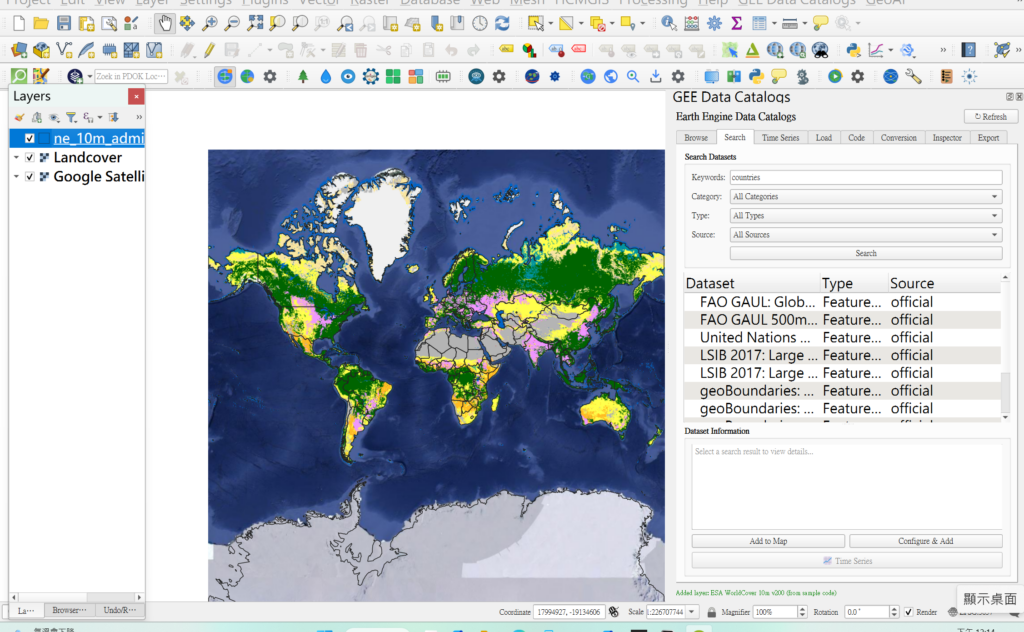The width and height of the screenshot is (1024, 632).
Task: Open the Identify Features tool
Action: point(668,22)
